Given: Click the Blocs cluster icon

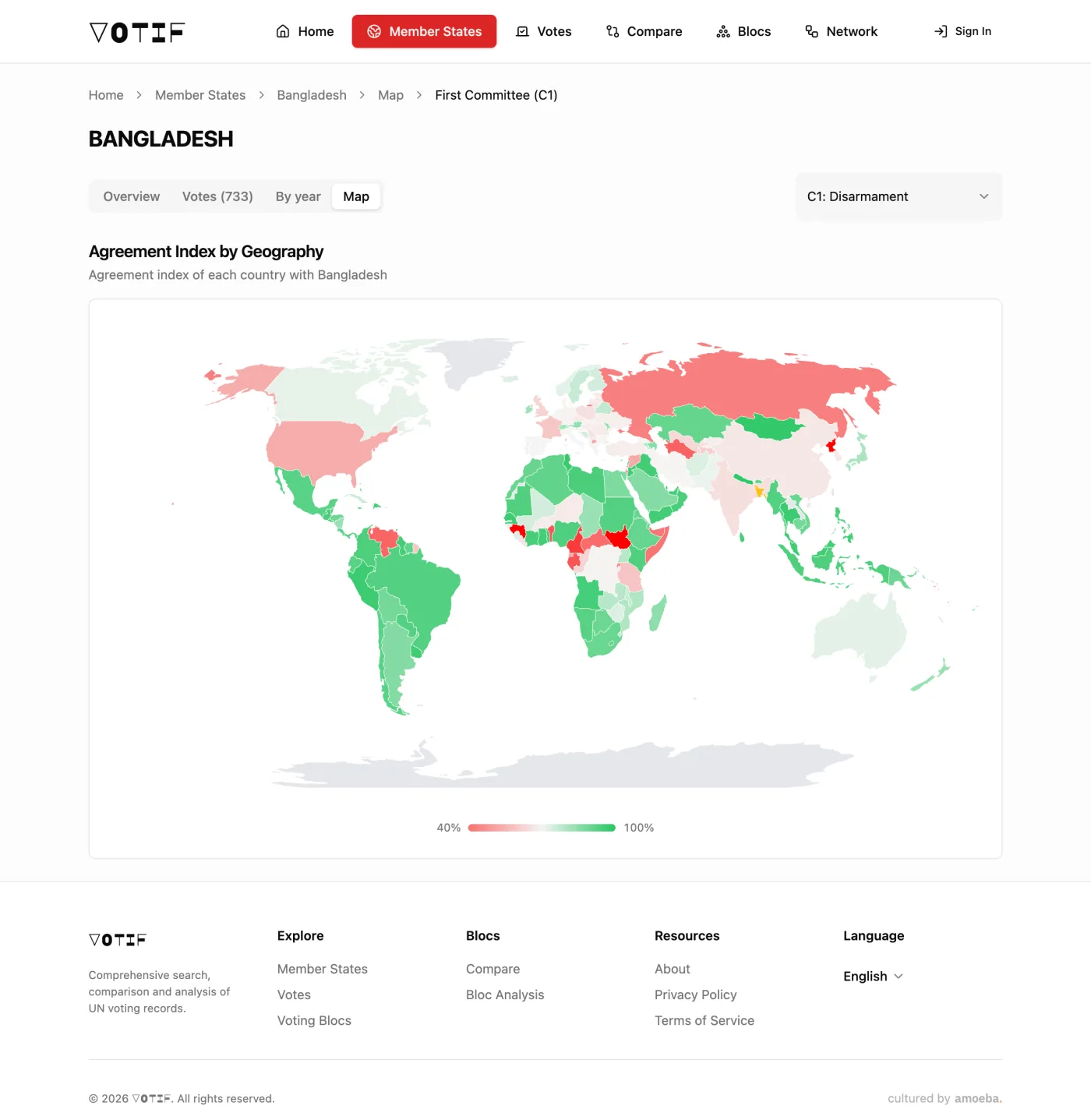Looking at the screenshot, I should click(x=723, y=31).
